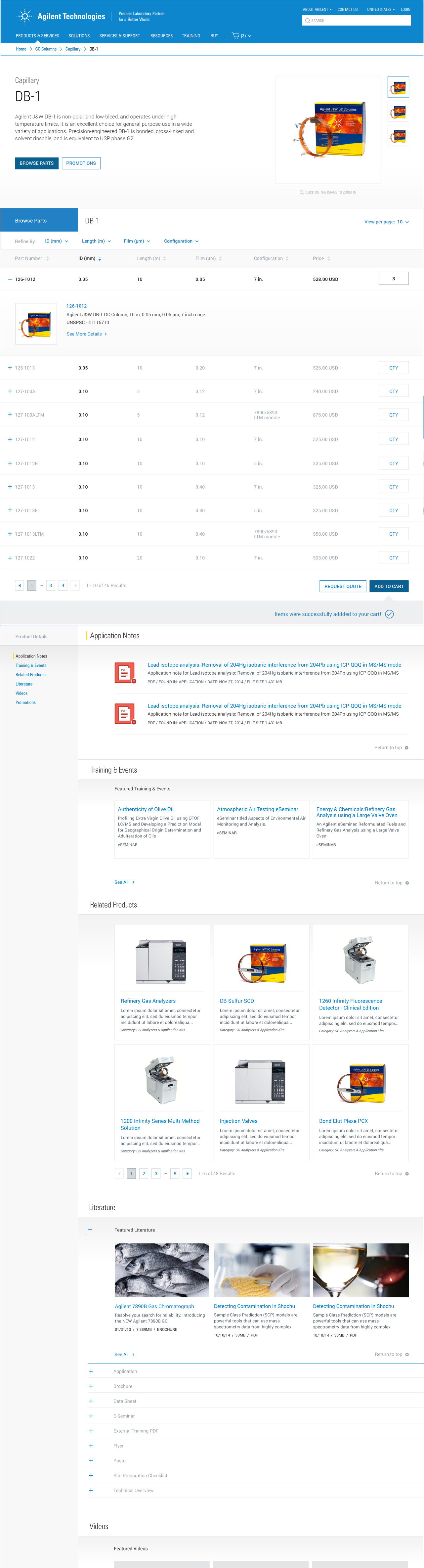Open Products & Services menu
The height and width of the screenshot is (1568, 424).
point(38,36)
